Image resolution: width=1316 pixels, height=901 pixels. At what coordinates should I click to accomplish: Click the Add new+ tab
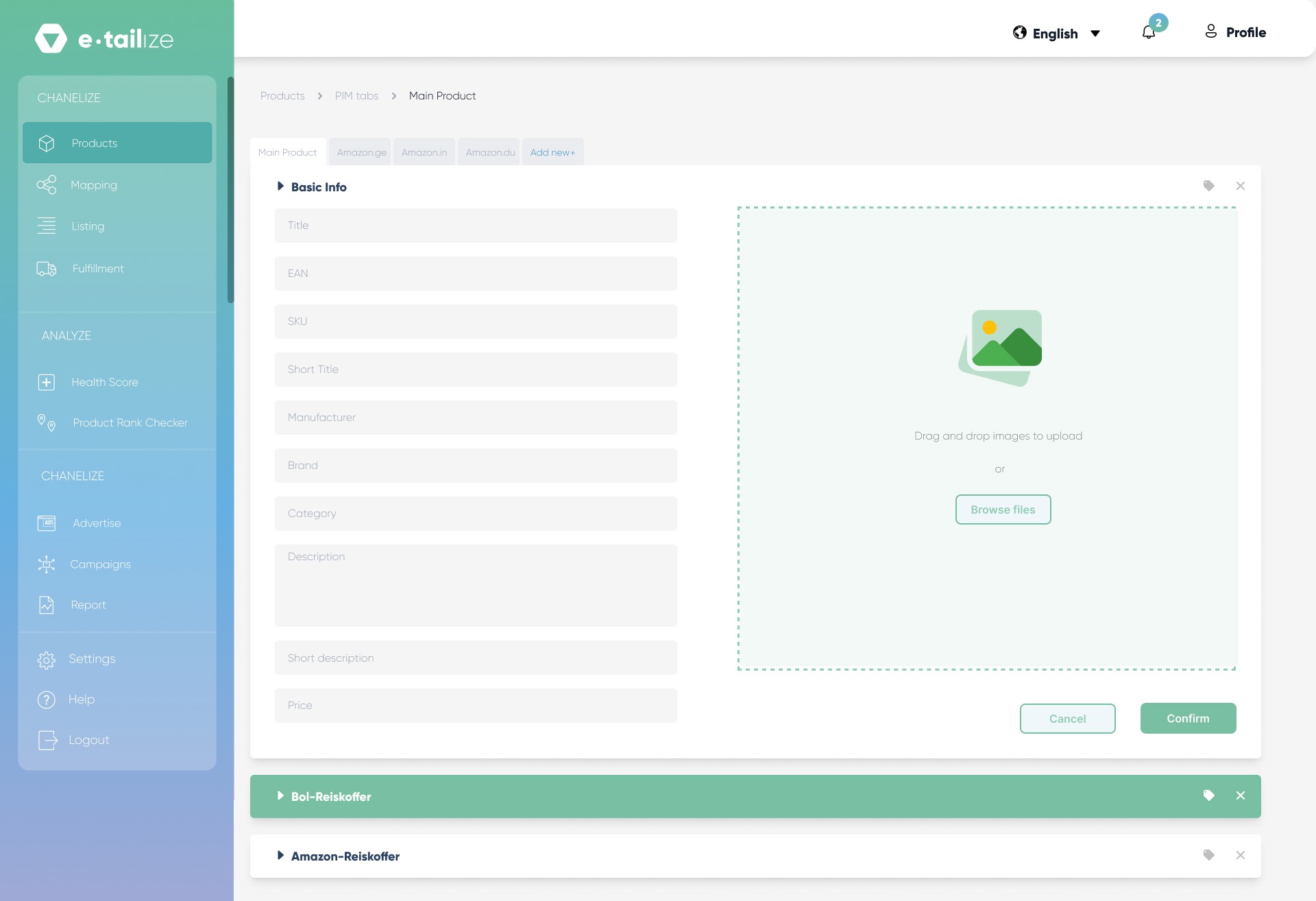click(552, 152)
